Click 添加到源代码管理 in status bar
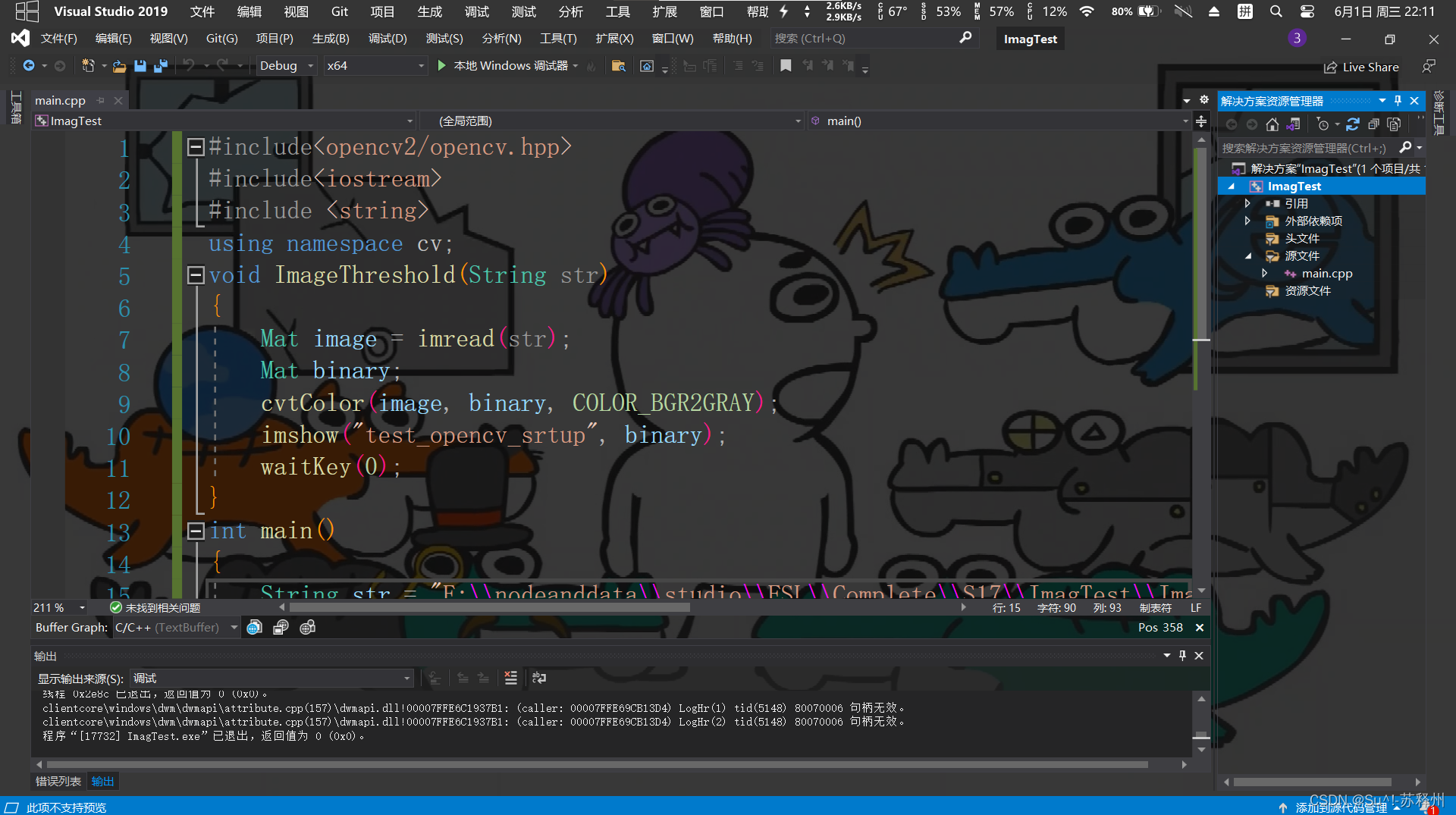The image size is (1456, 815). point(1341,807)
